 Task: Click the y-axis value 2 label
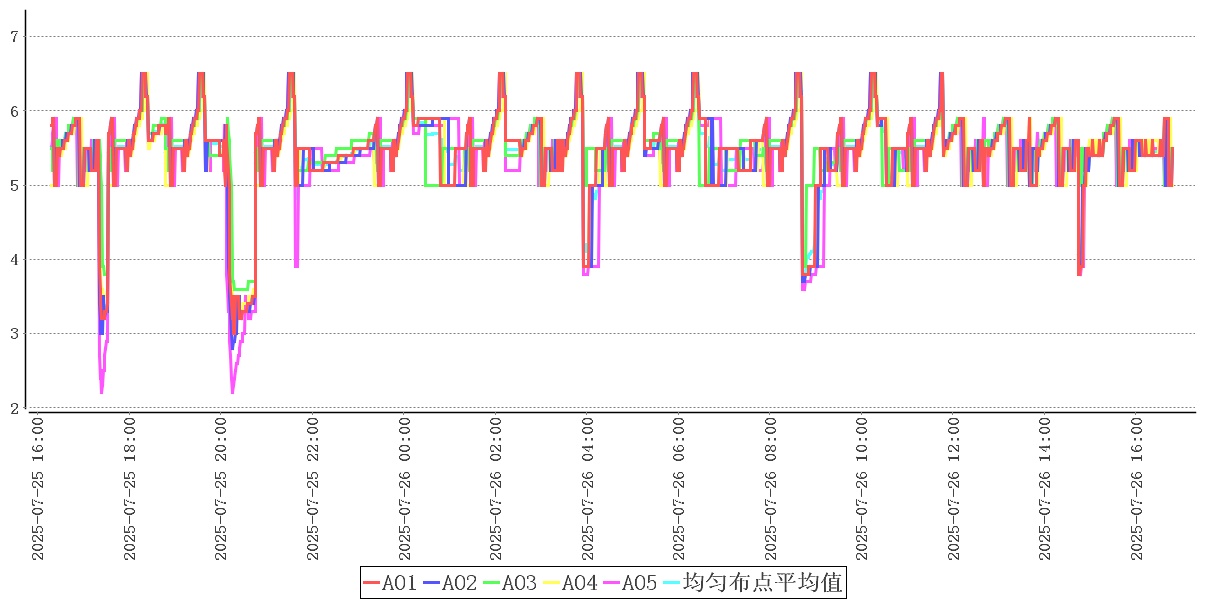point(14,407)
